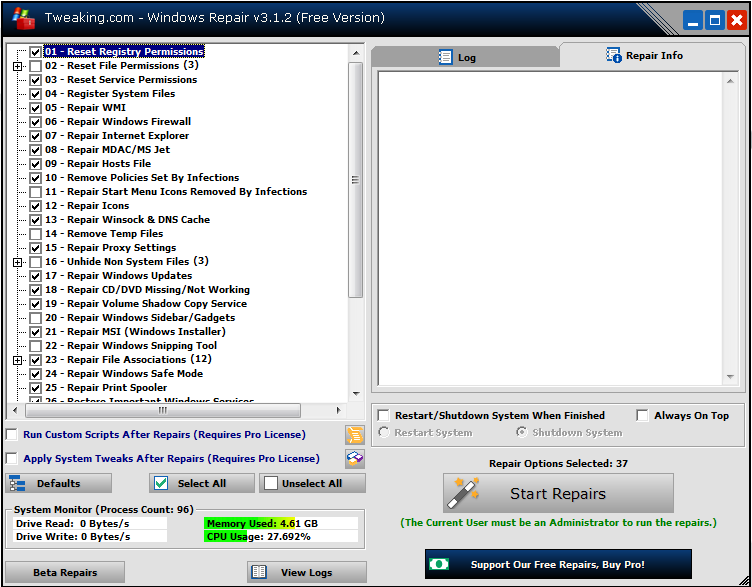Expand 23 - Repair File Associations node
The height and width of the screenshot is (587, 752).
[x=17, y=360]
